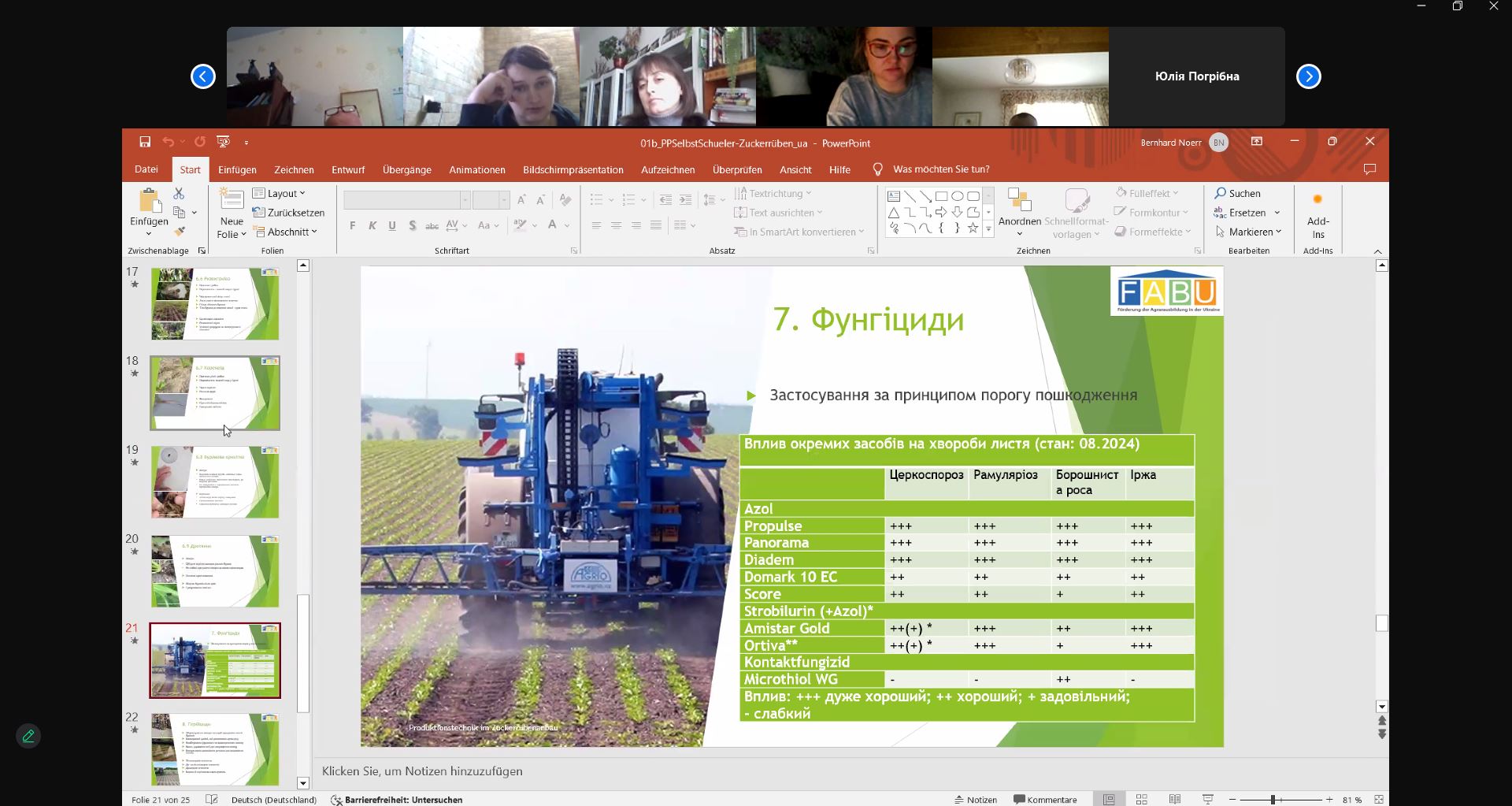Fit slide to current window icon
This screenshot has height=806, width=1512.
pyautogui.click(x=1379, y=799)
